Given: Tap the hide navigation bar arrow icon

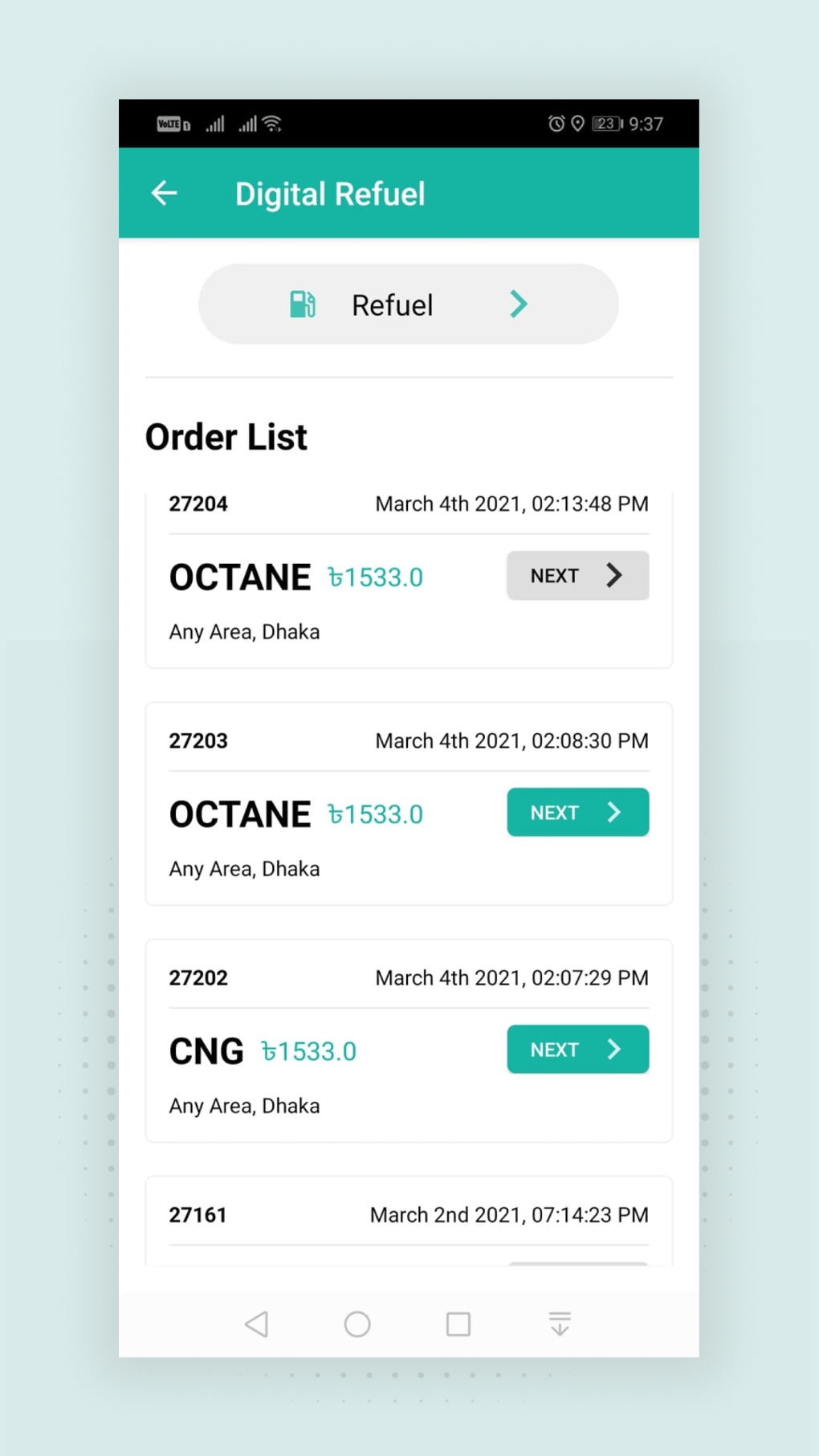Looking at the screenshot, I should coord(560,1323).
